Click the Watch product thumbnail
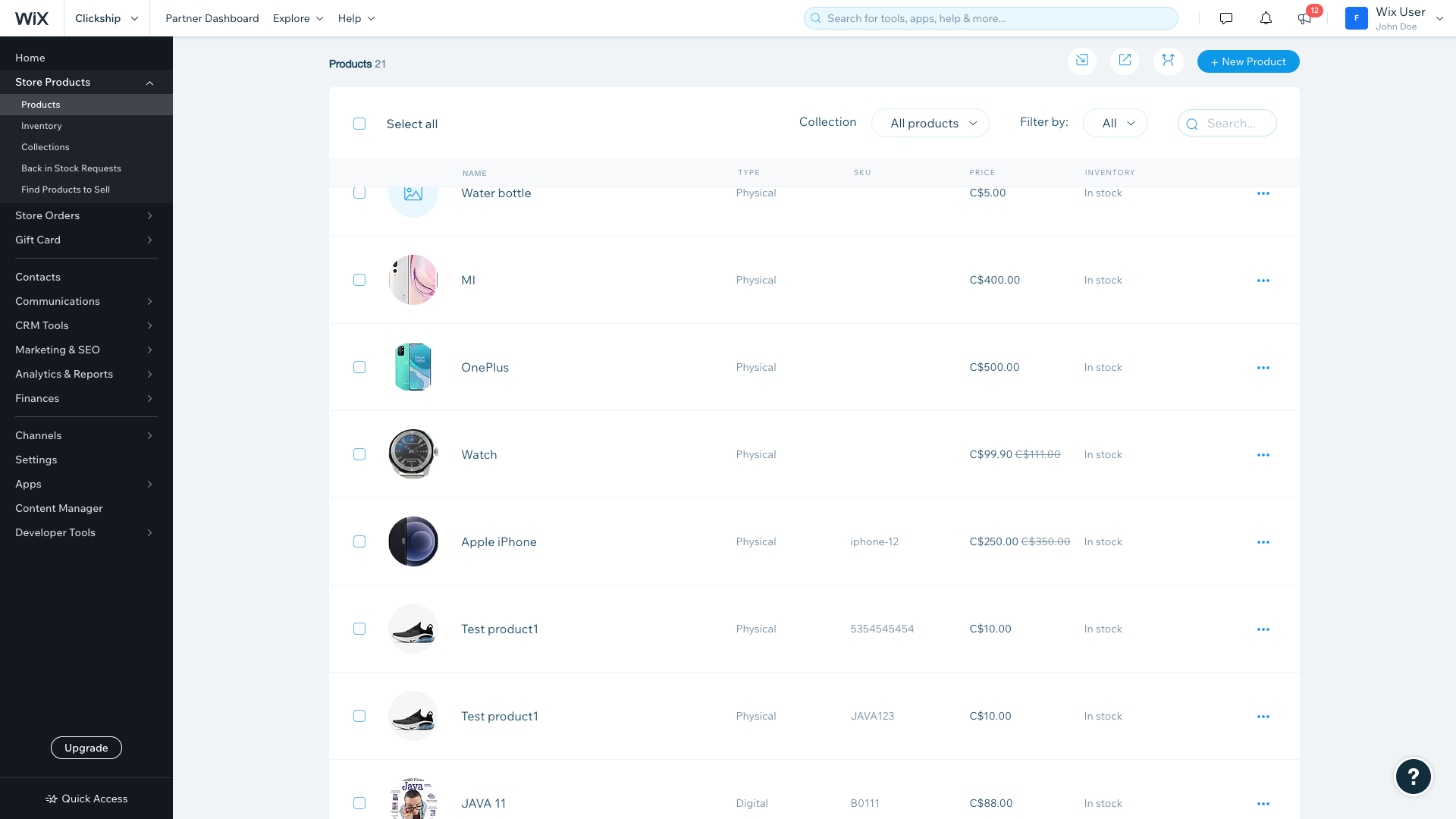This screenshot has width=1456, height=819. coord(413,454)
